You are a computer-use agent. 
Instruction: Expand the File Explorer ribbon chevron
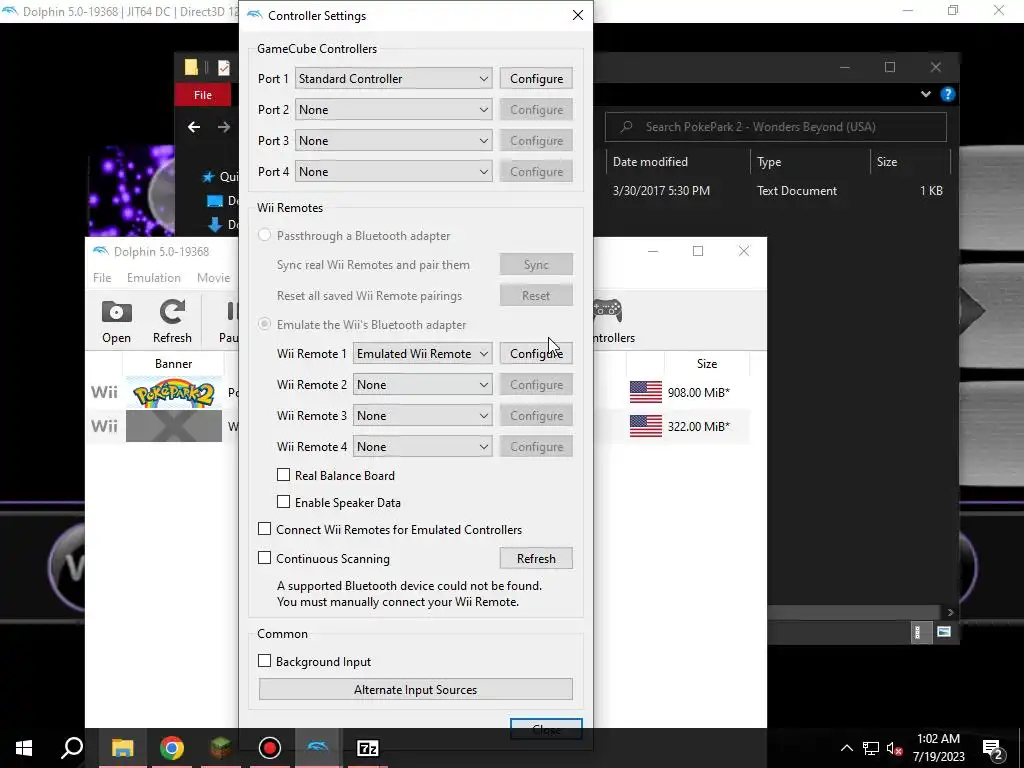pos(925,94)
